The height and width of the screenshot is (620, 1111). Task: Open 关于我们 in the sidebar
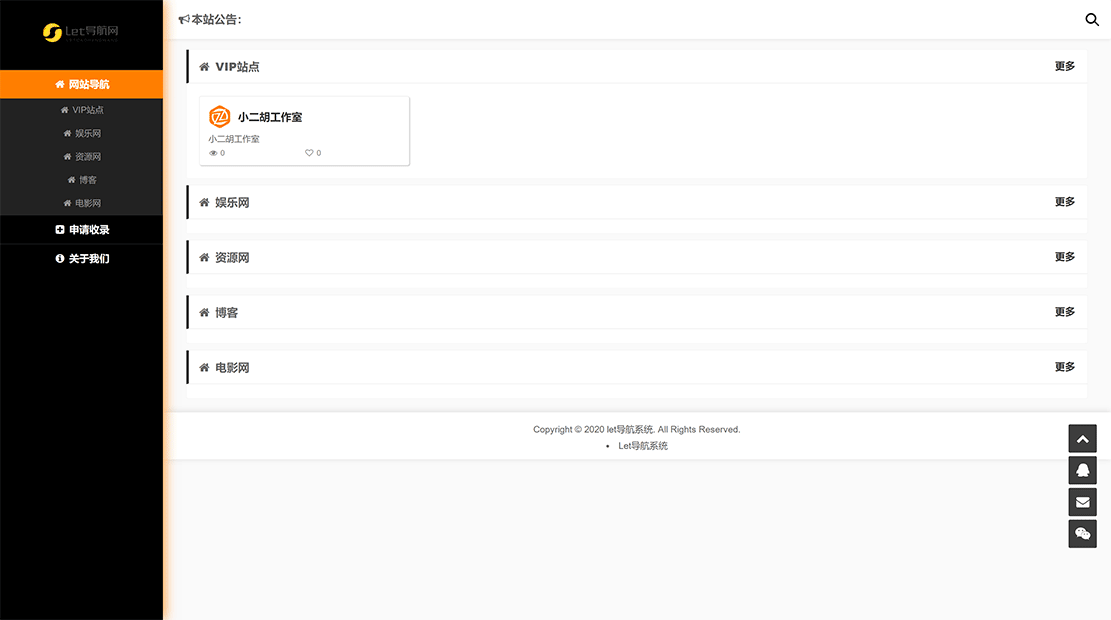click(82, 259)
